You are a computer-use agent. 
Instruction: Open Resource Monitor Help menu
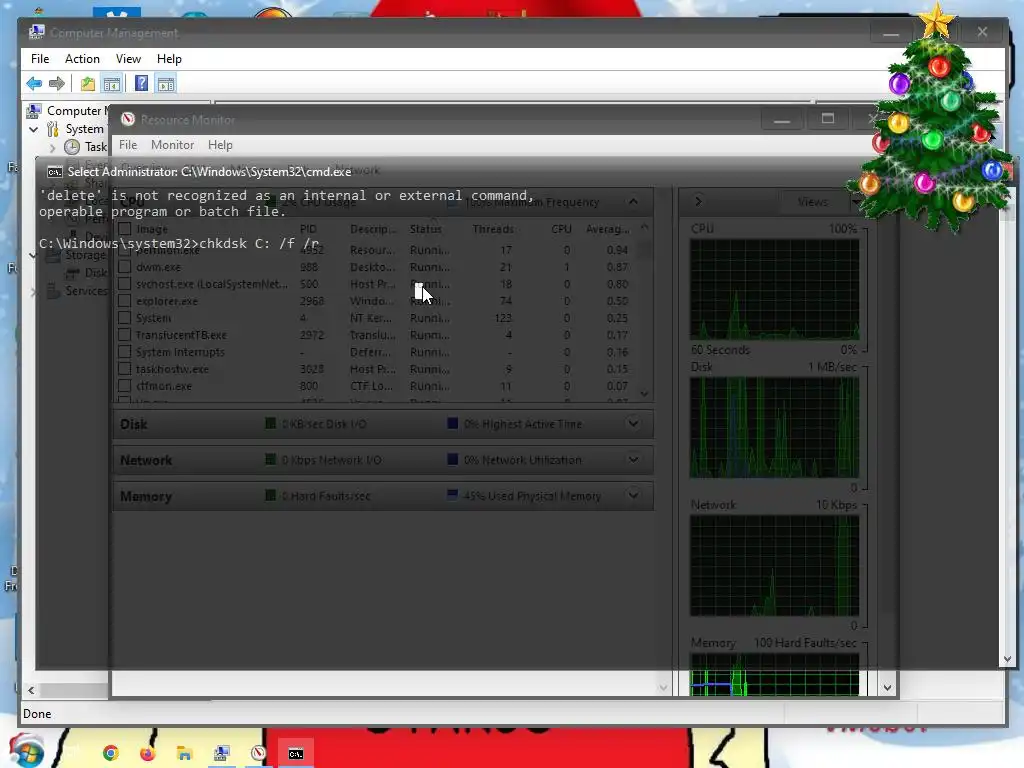[220, 145]
